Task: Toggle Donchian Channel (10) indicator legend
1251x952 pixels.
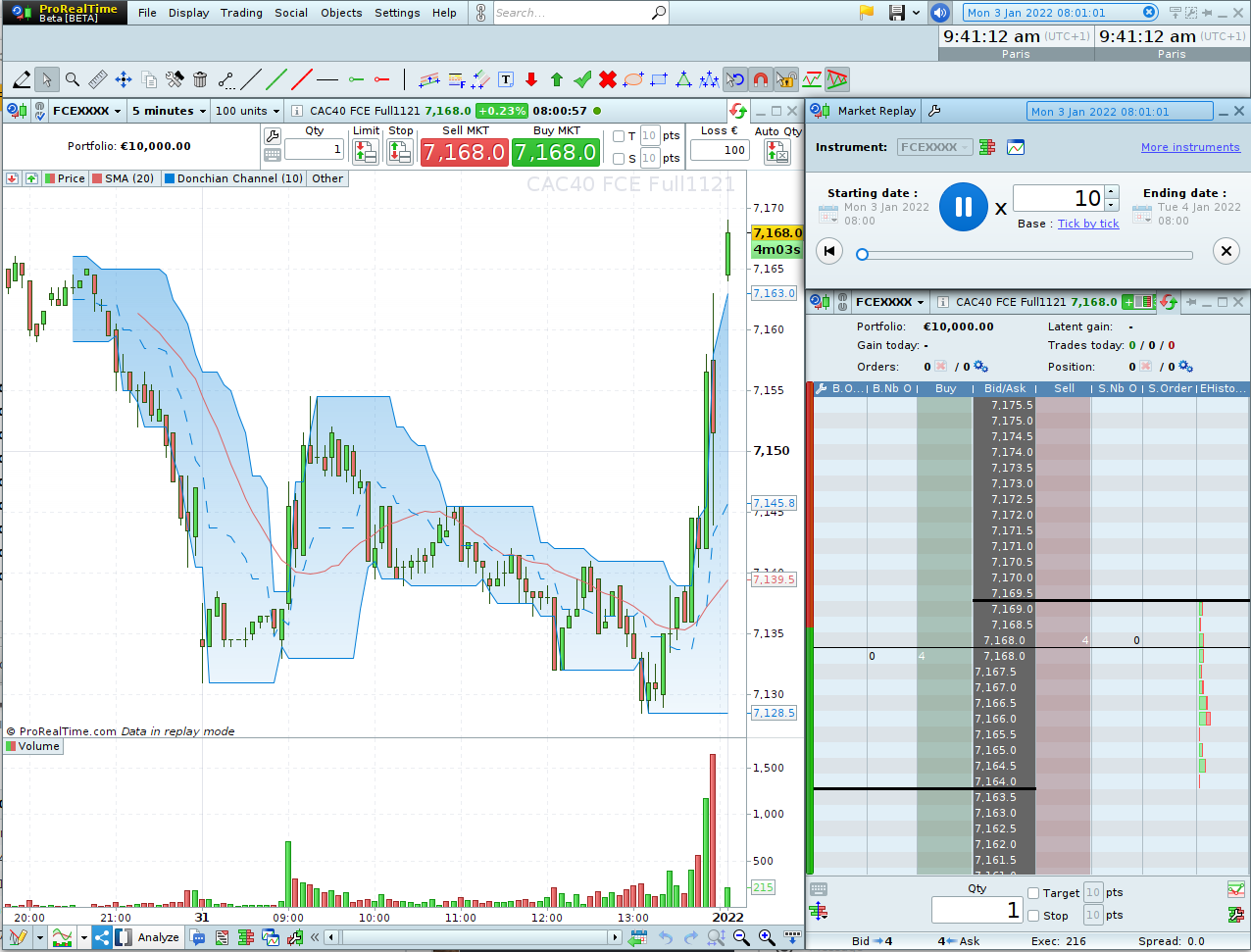Action: click(x=234, y=178)
